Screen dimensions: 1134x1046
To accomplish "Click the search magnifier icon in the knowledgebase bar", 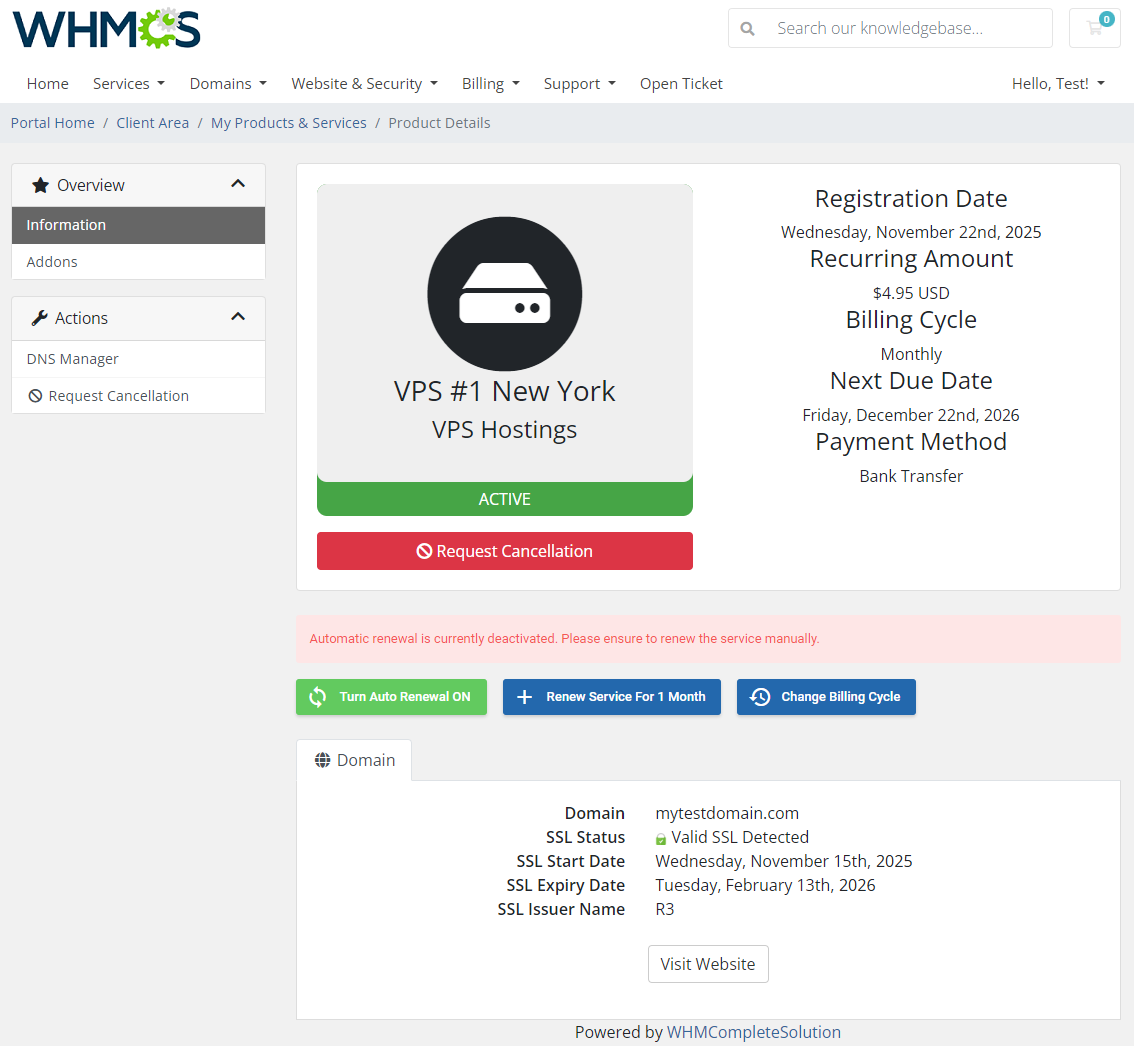I will click(747, 28).
